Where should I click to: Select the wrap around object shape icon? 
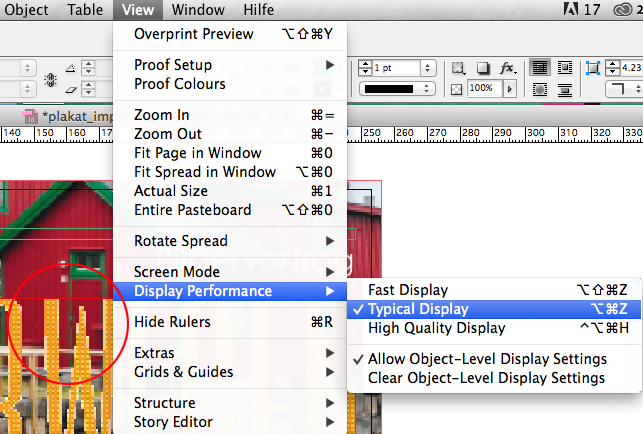tap(539, 89)
